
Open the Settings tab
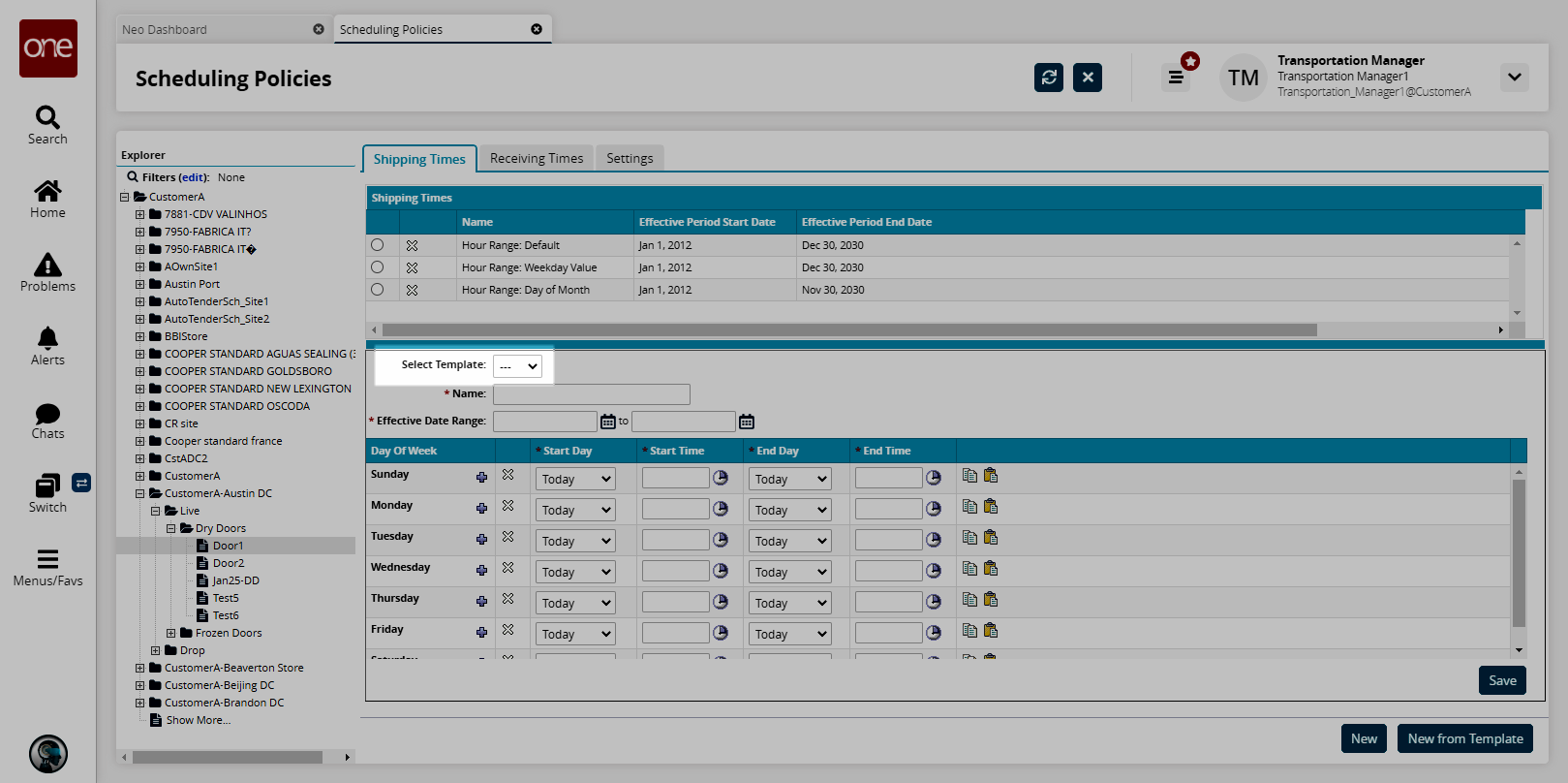(630, 158)
